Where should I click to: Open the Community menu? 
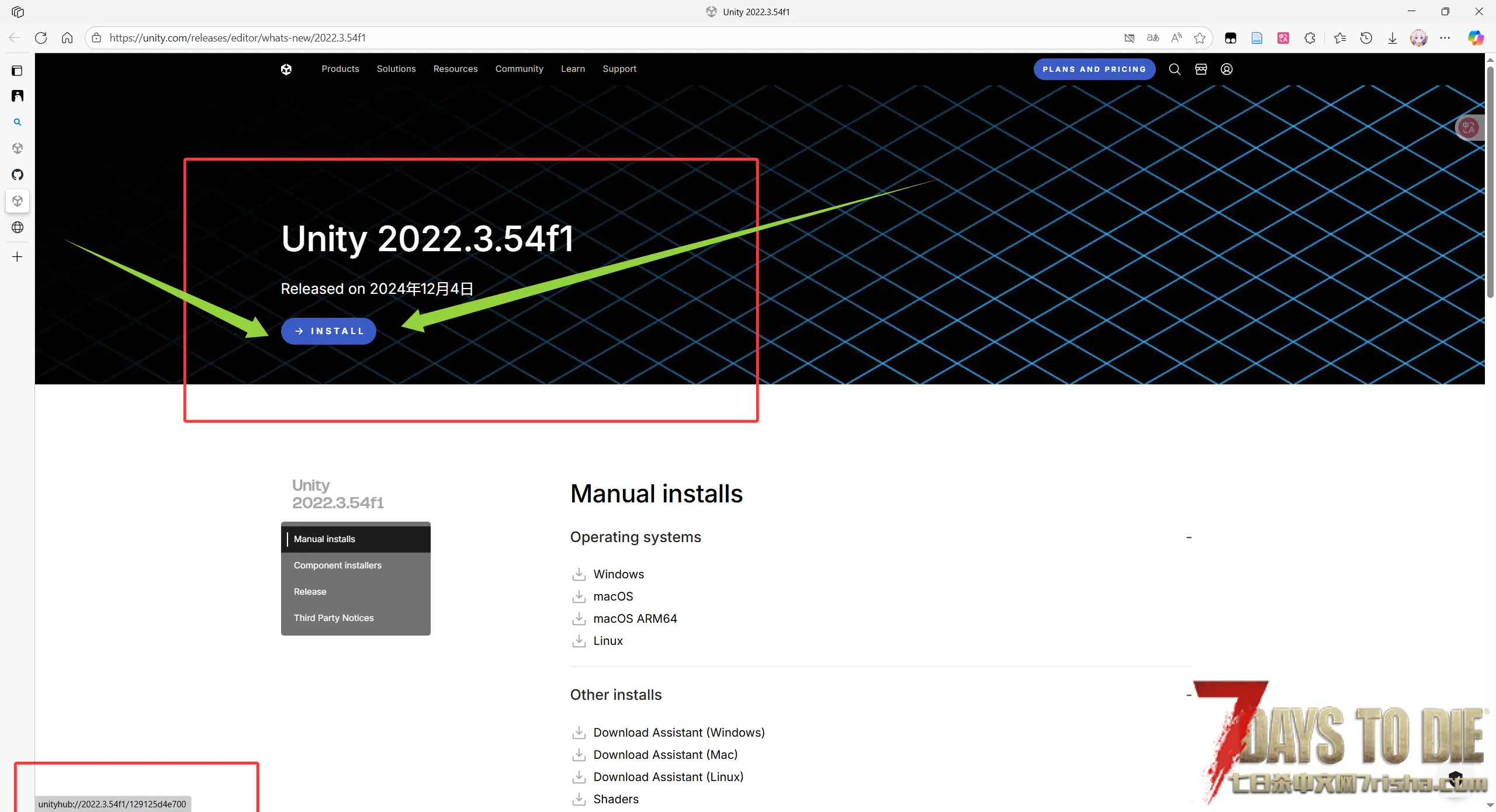coord(519,69)
